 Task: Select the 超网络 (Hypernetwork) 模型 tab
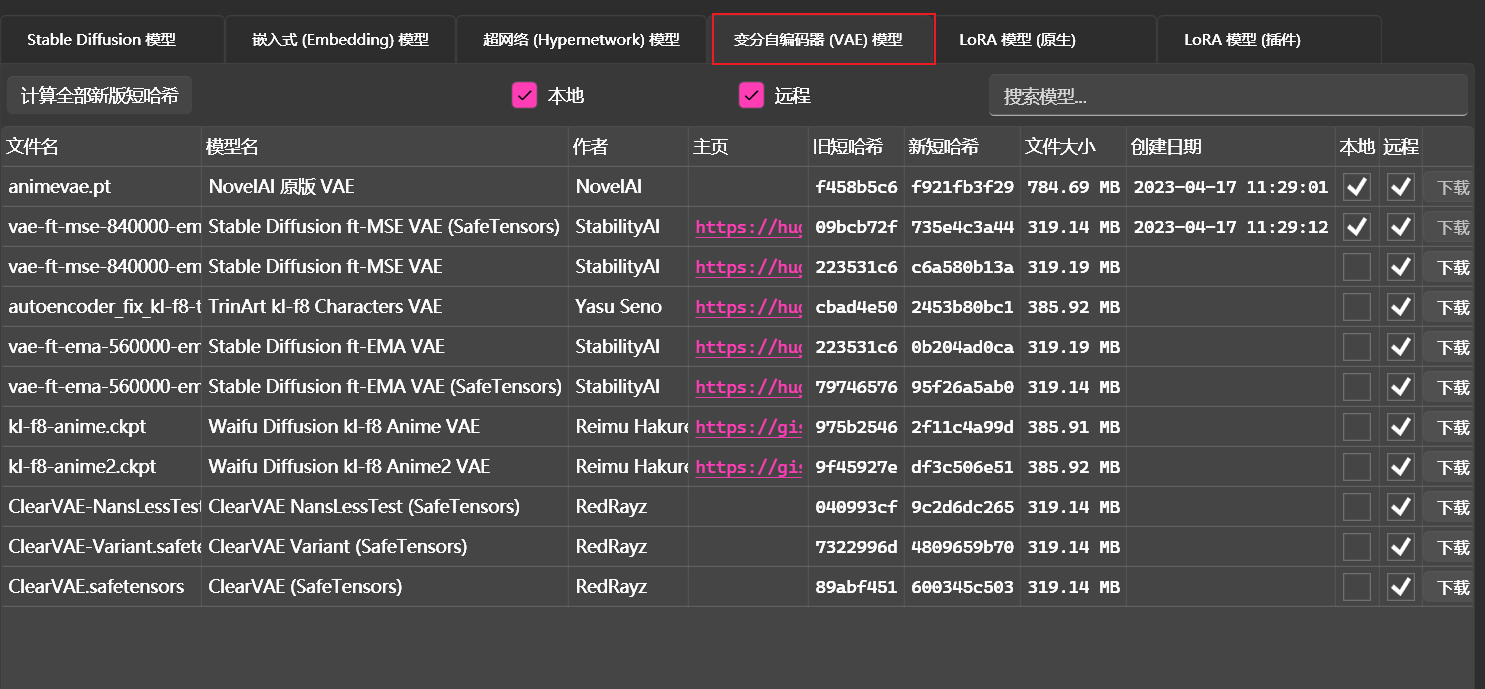tap(581, 40)
